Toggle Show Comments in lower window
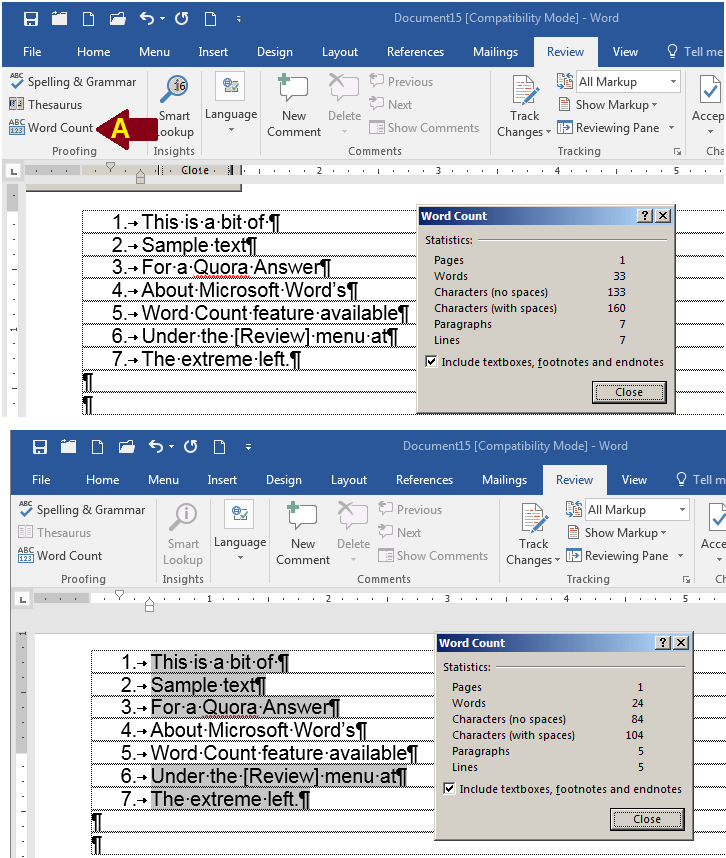This screenshot has height=858, width=726. point(433,555)
